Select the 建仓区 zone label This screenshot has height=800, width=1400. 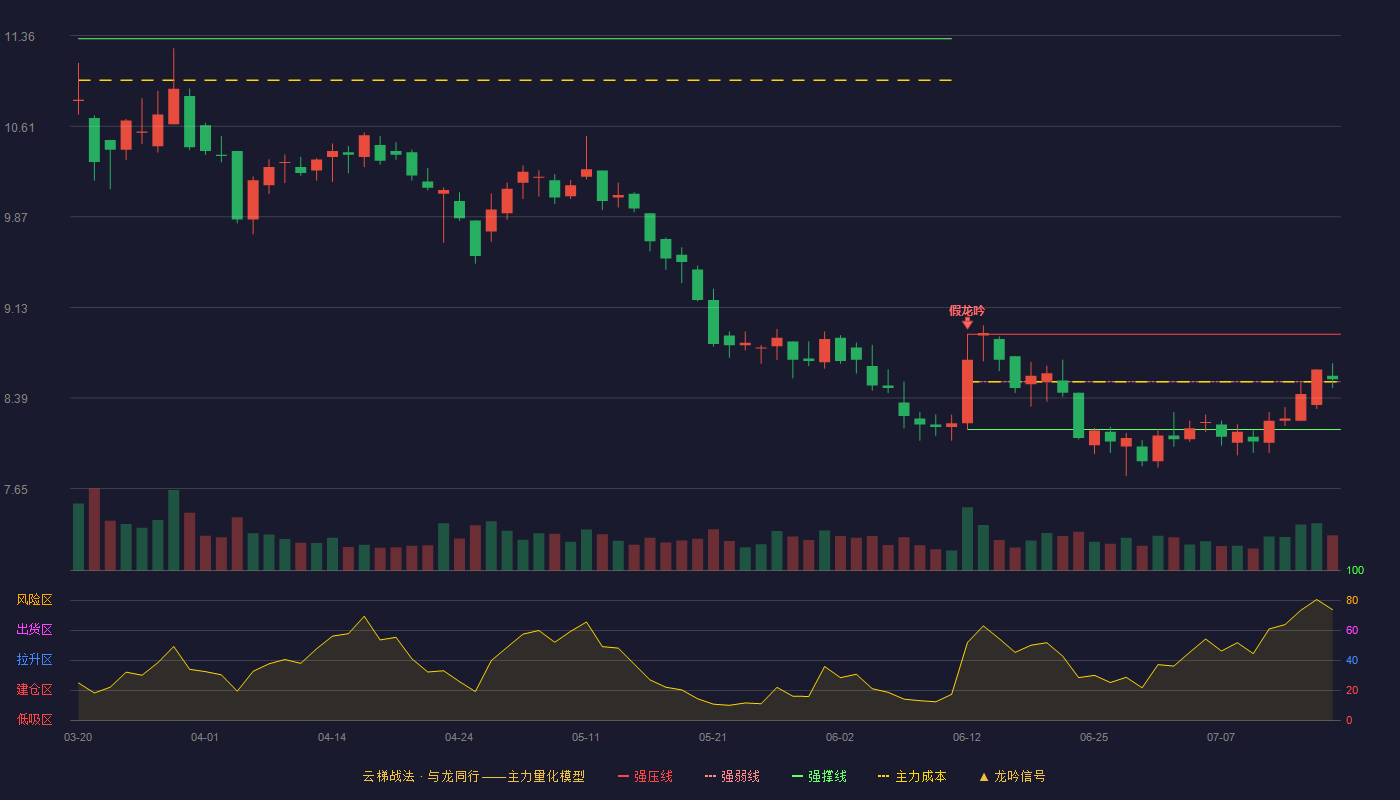click(34, 690)
